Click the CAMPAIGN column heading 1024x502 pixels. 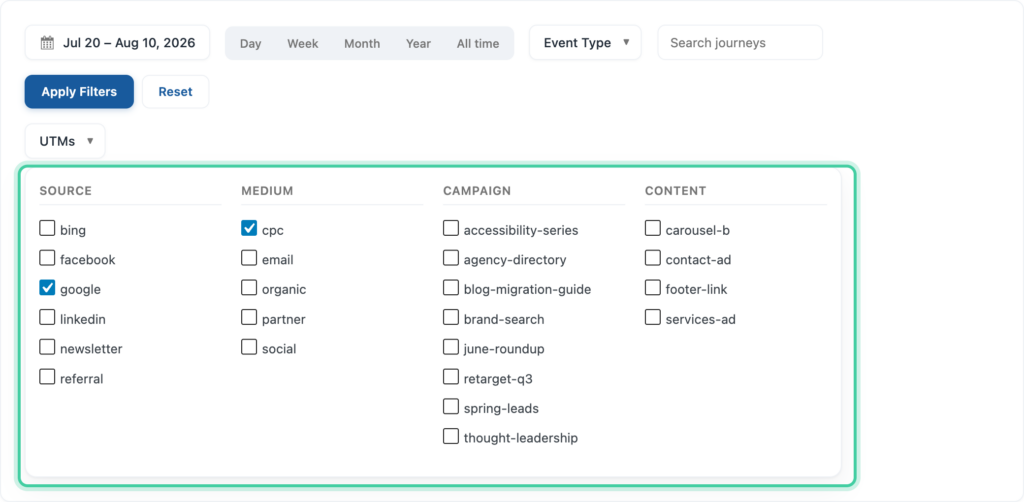coord(477,191)
